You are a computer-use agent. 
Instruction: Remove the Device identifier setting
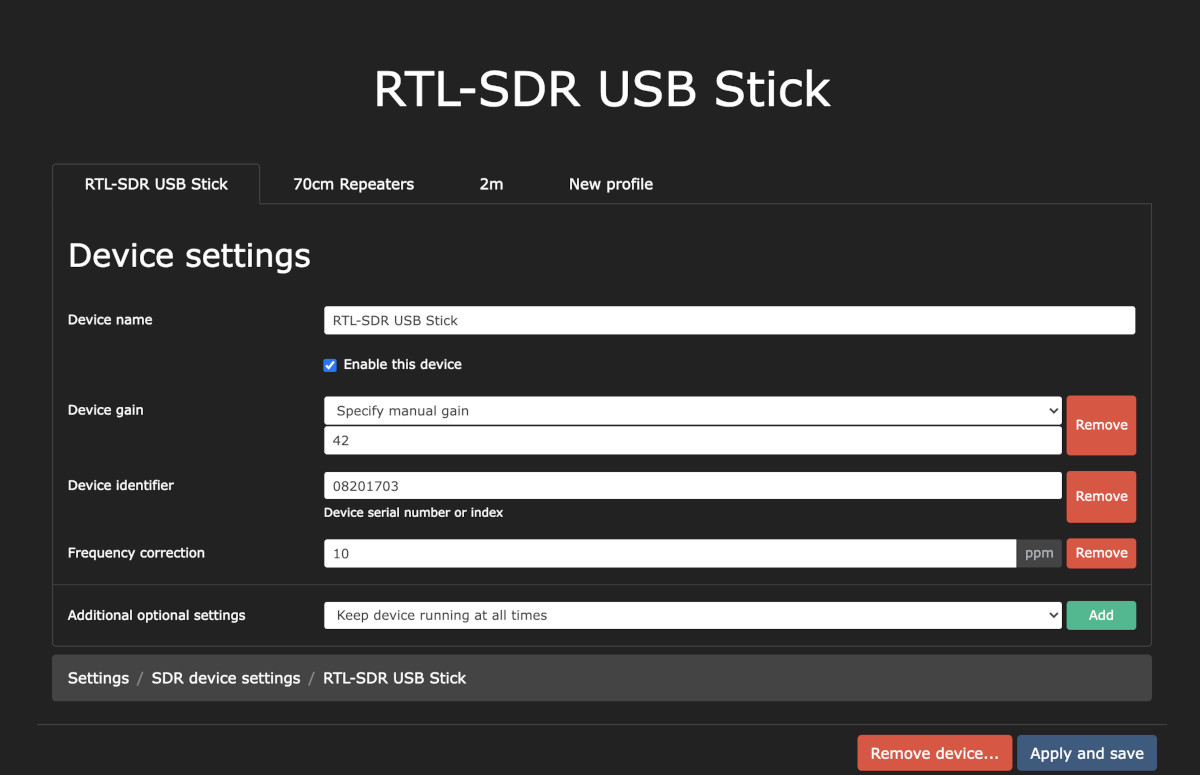click(1101, 497)
